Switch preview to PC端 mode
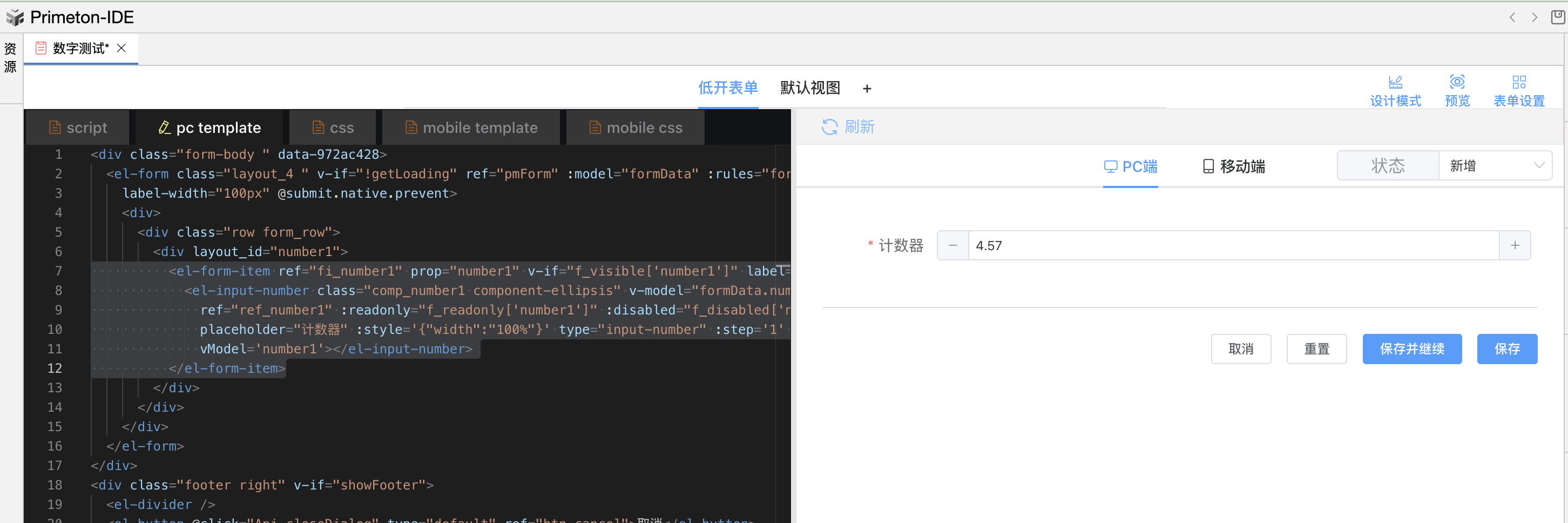 coord(1130,166)
